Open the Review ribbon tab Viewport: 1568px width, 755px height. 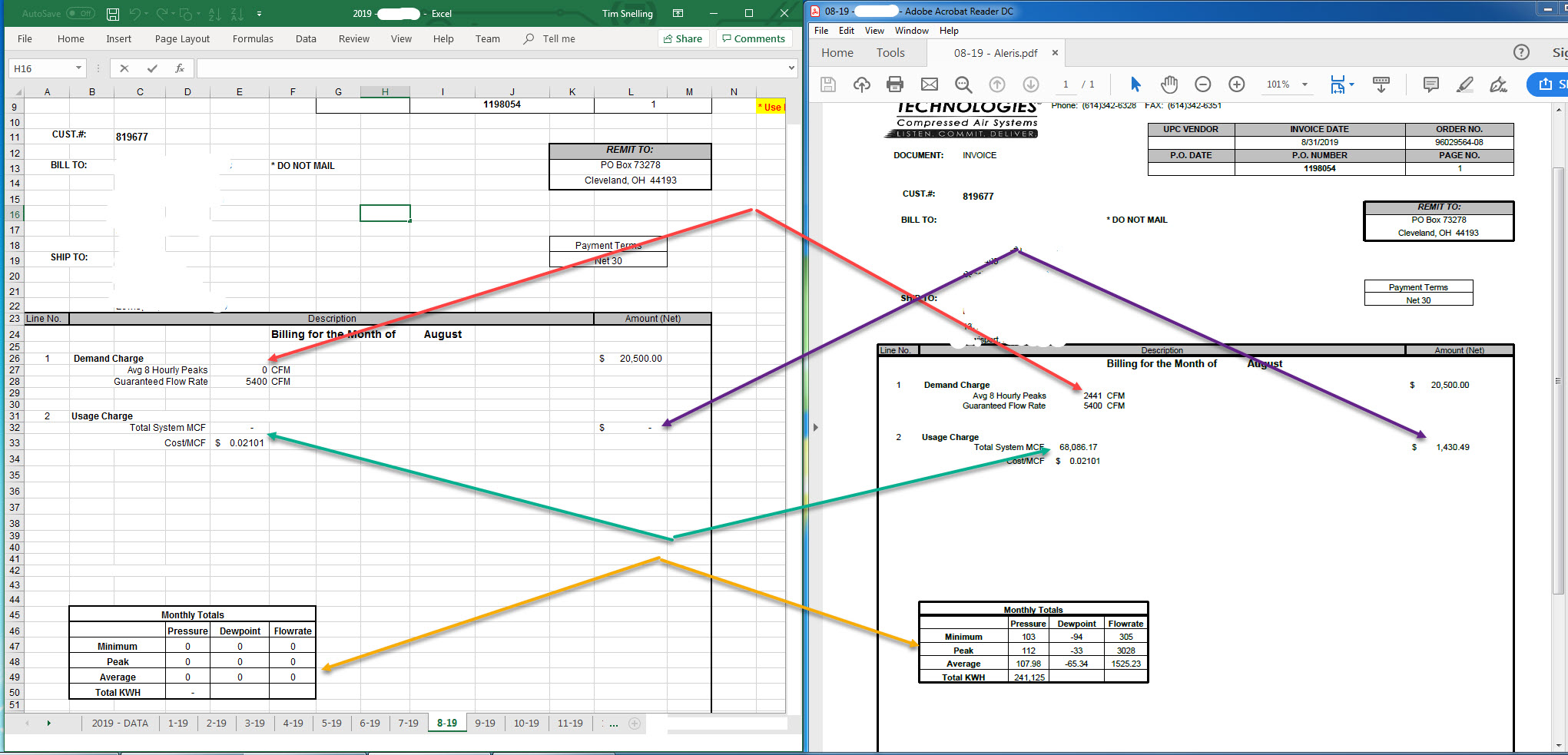[354, 38]
